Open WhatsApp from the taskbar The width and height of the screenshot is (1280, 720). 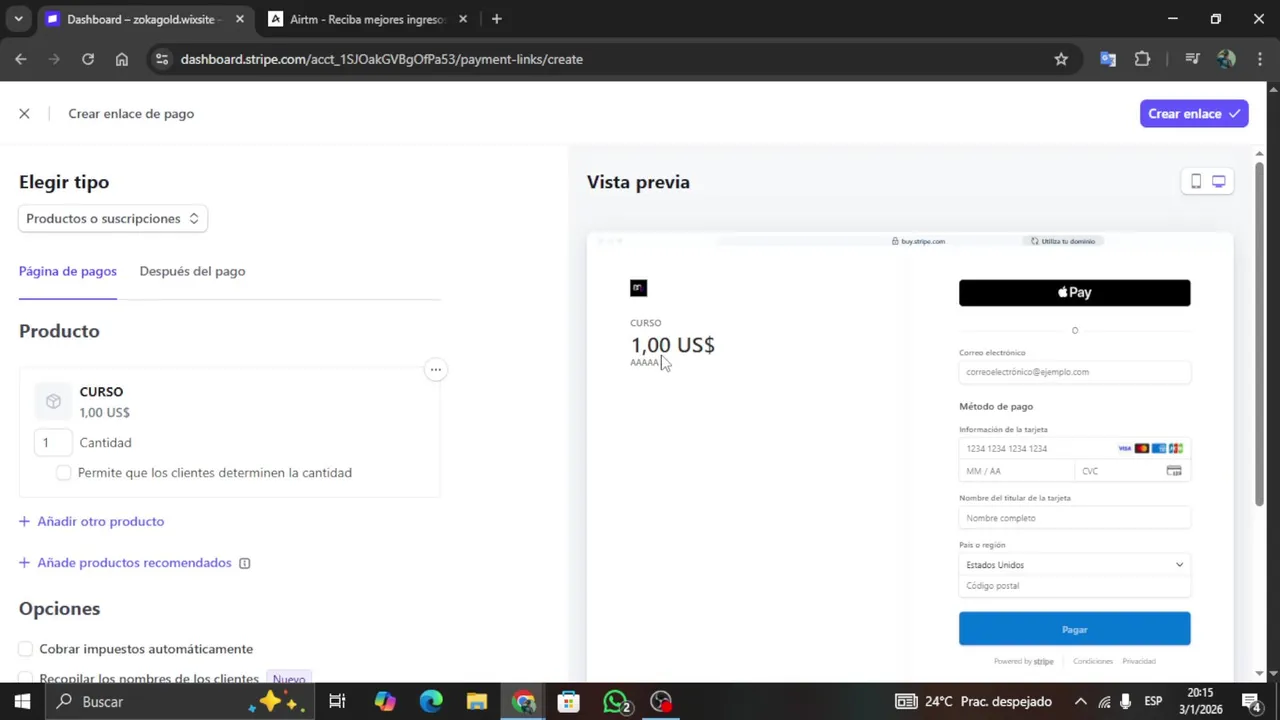[616, 702]
